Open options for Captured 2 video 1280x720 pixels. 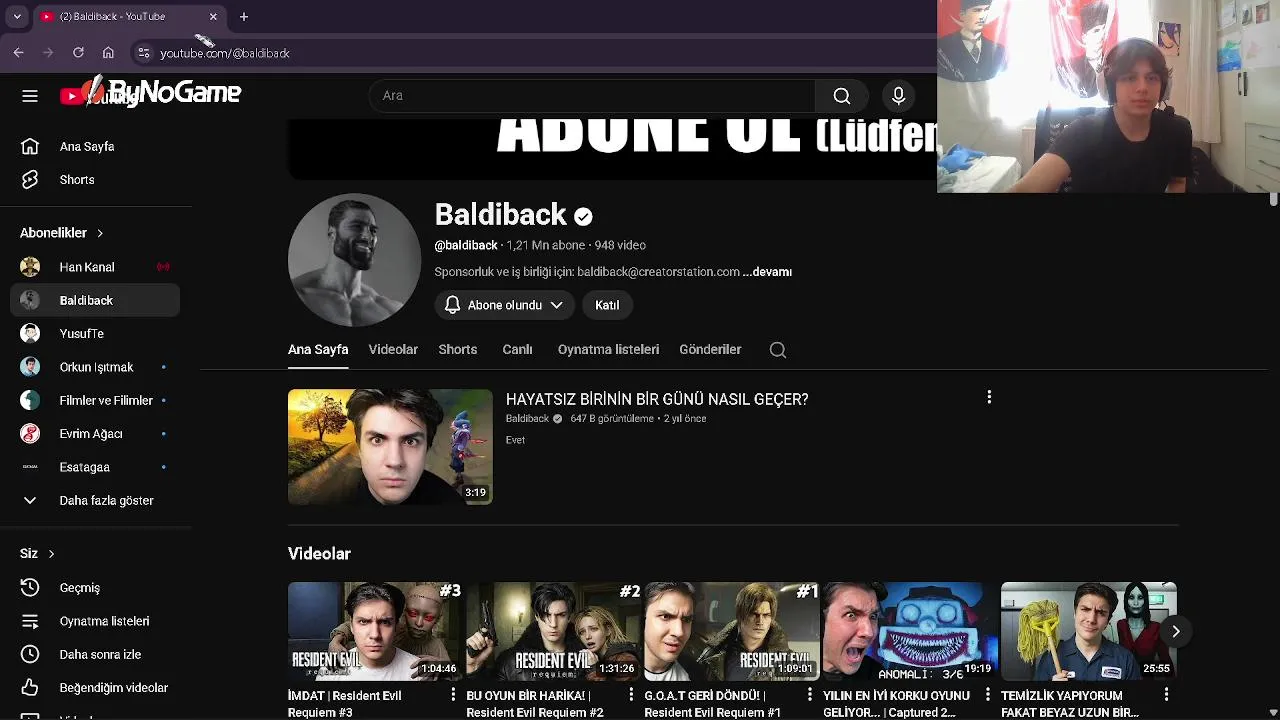[988, 694]
